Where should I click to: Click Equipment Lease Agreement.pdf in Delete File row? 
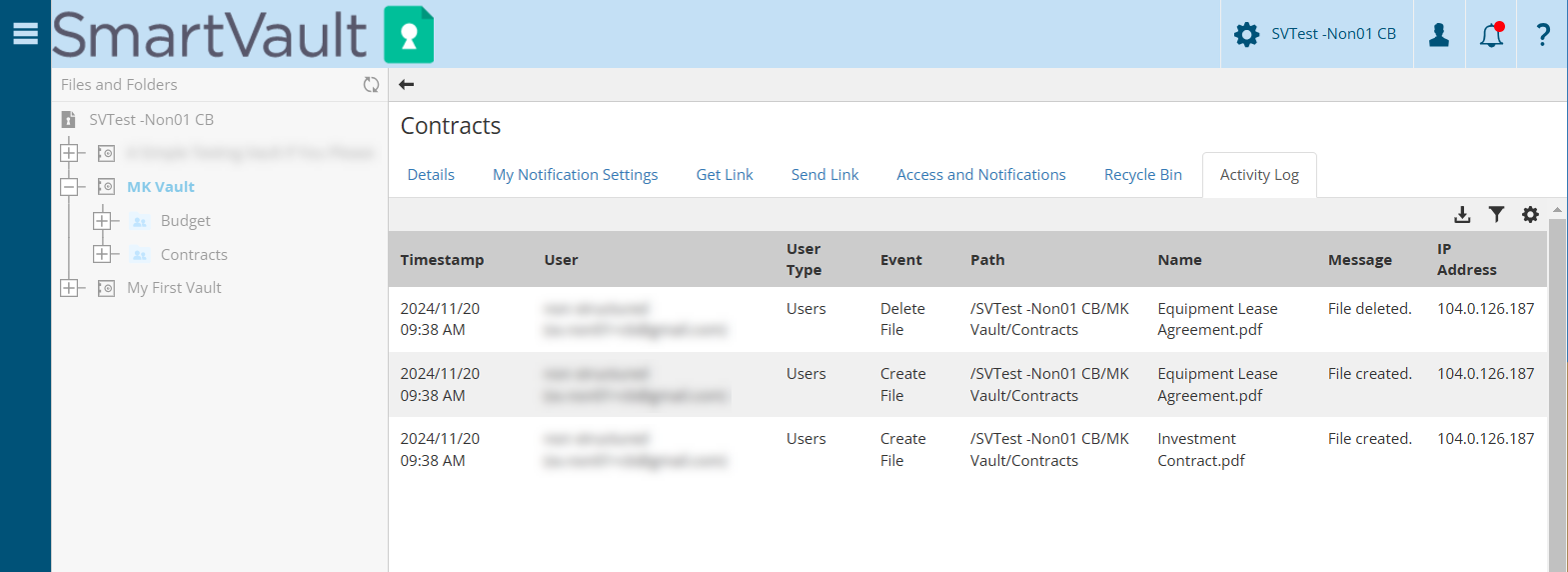pos(1217,319)
